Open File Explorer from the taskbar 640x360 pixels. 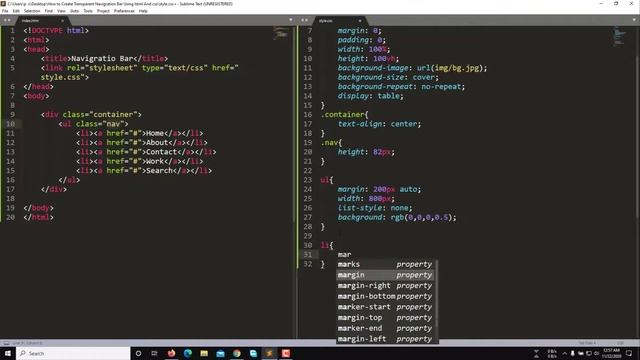(x=204, y=353)
